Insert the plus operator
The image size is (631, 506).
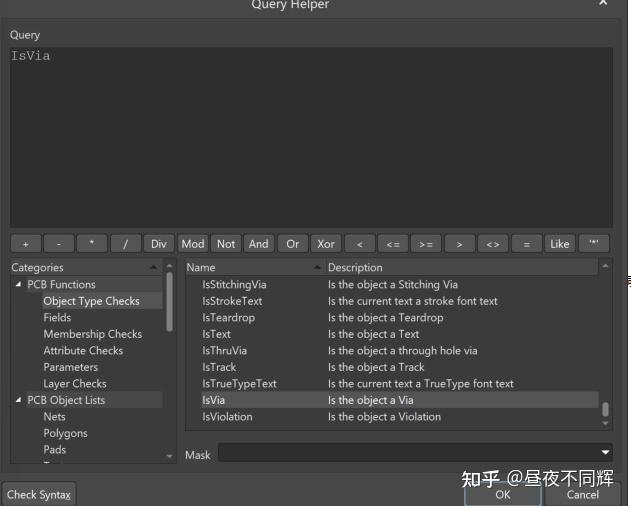26,244
